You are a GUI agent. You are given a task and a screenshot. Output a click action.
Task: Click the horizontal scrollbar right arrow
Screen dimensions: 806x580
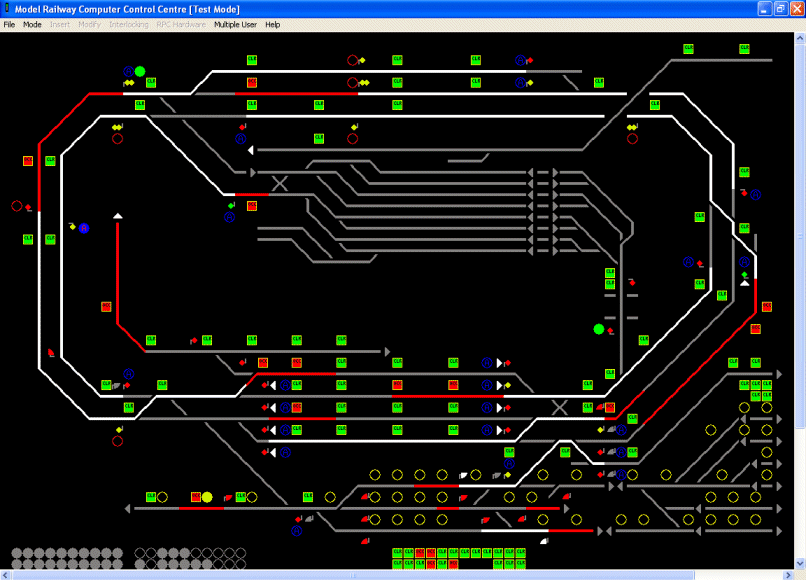789,575
